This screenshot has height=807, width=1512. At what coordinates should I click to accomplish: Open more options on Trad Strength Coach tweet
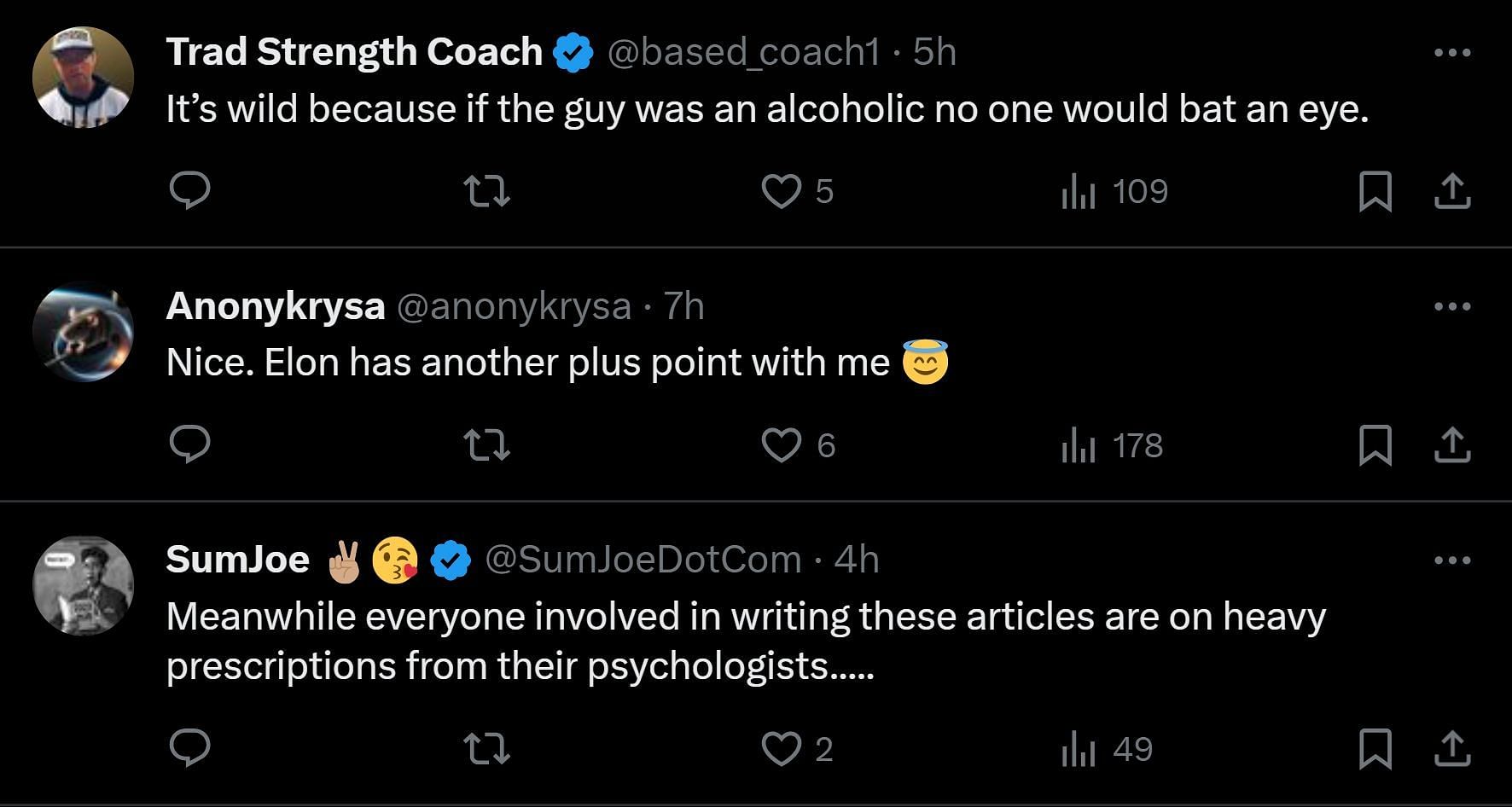click(x=1452, y=53)
